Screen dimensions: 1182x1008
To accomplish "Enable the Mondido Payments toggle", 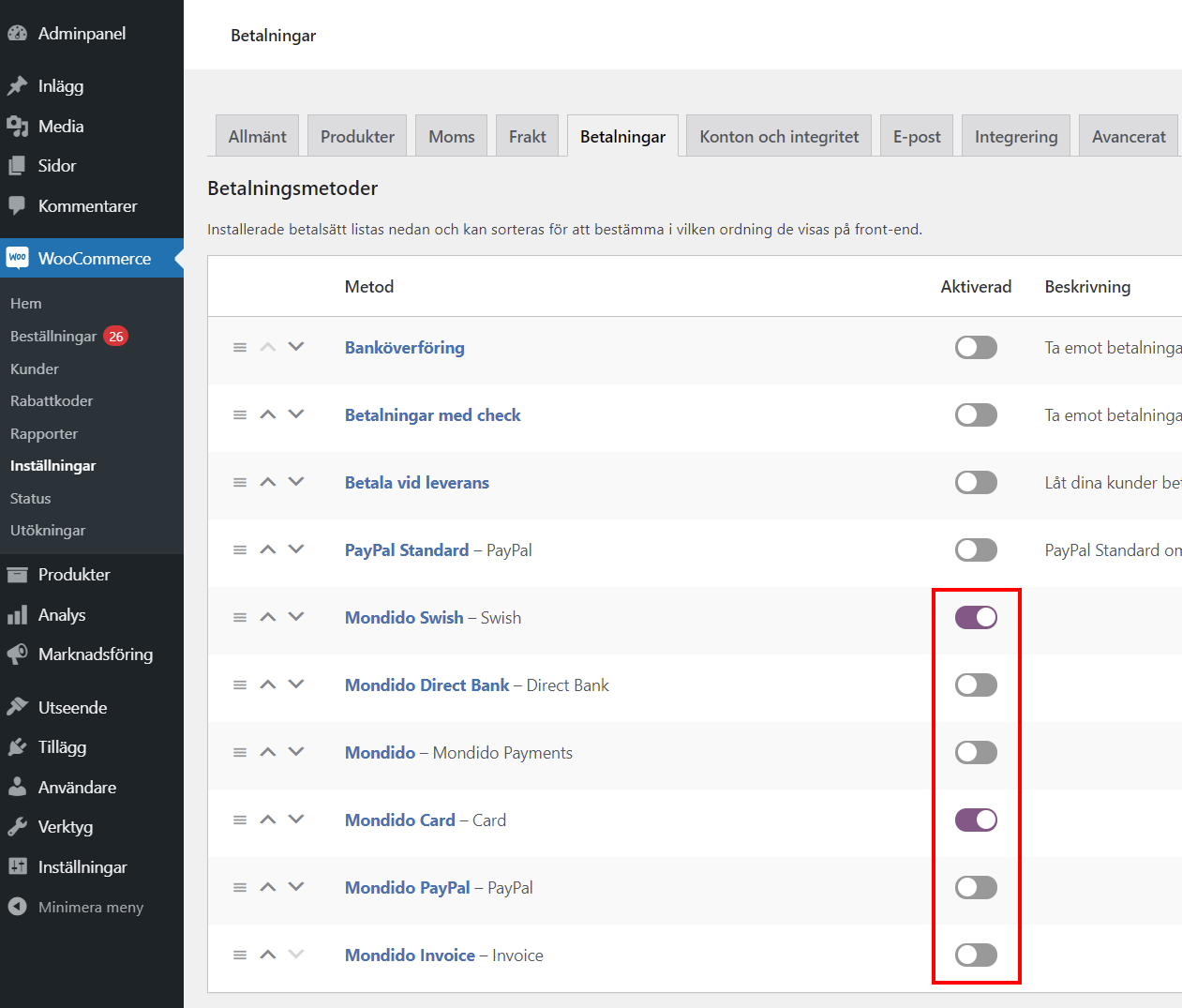I will tap(976, 753).
